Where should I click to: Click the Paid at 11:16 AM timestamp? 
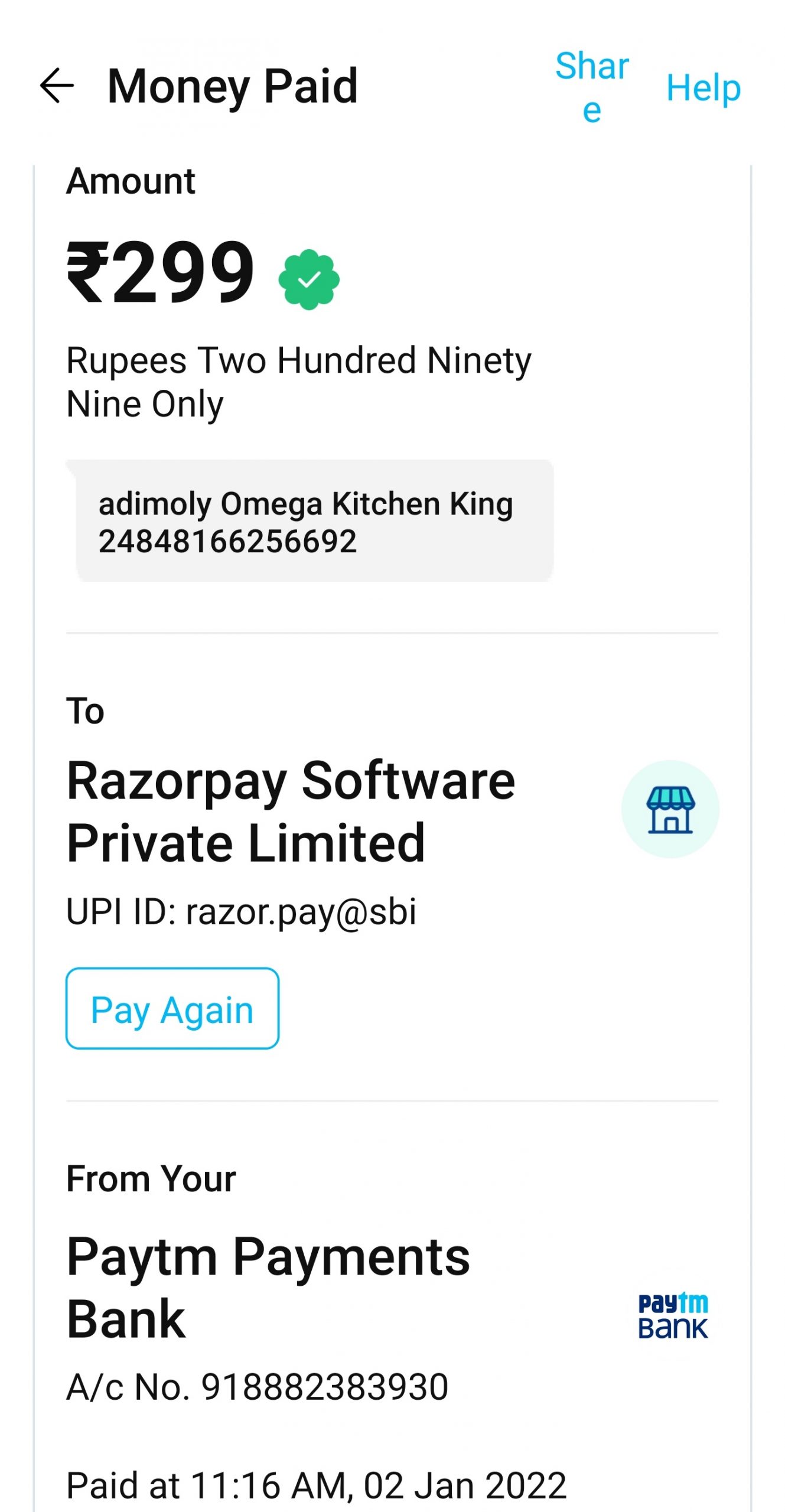[x=317, y=1485]
